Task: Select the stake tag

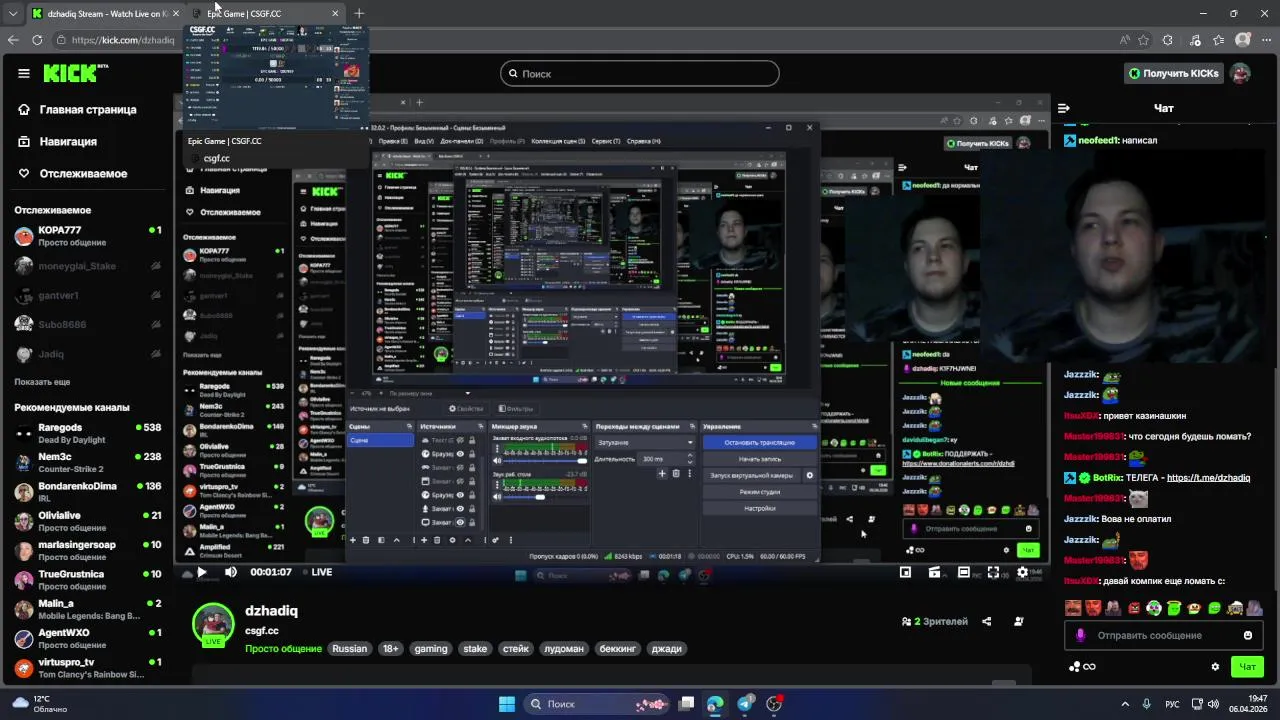Action: tap(475, 649)
